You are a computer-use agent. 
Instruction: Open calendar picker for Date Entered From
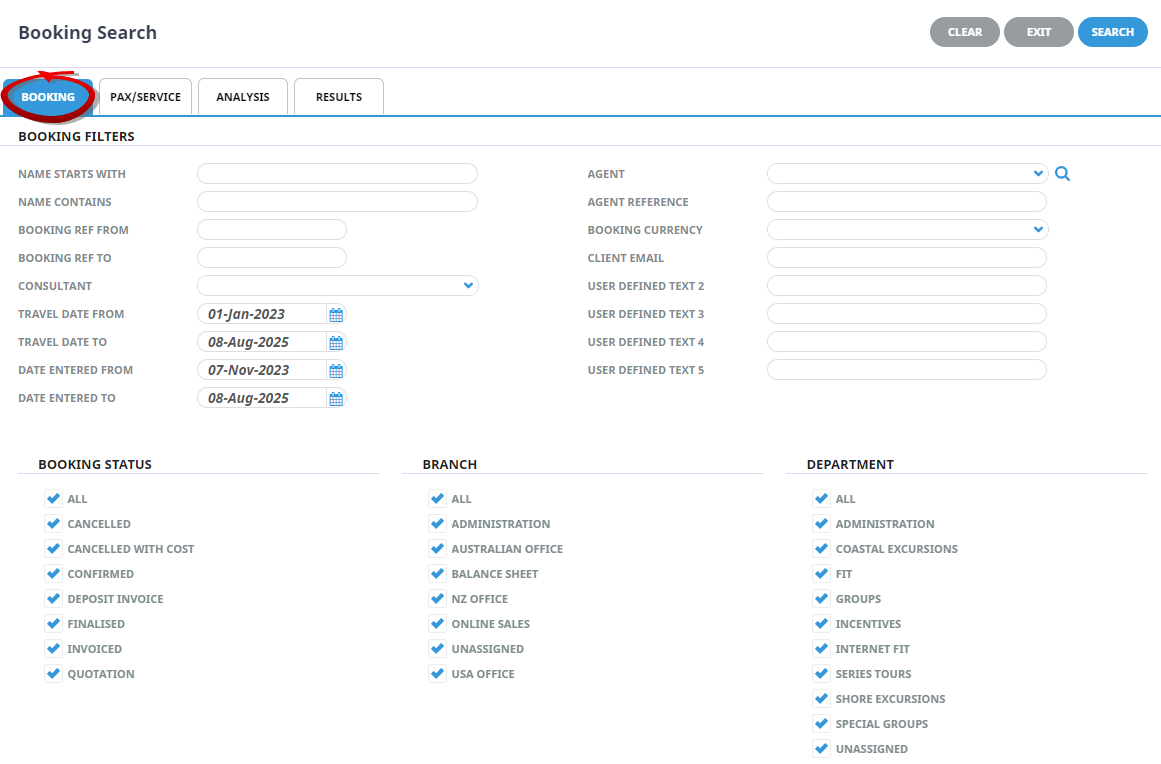[336, 370]
